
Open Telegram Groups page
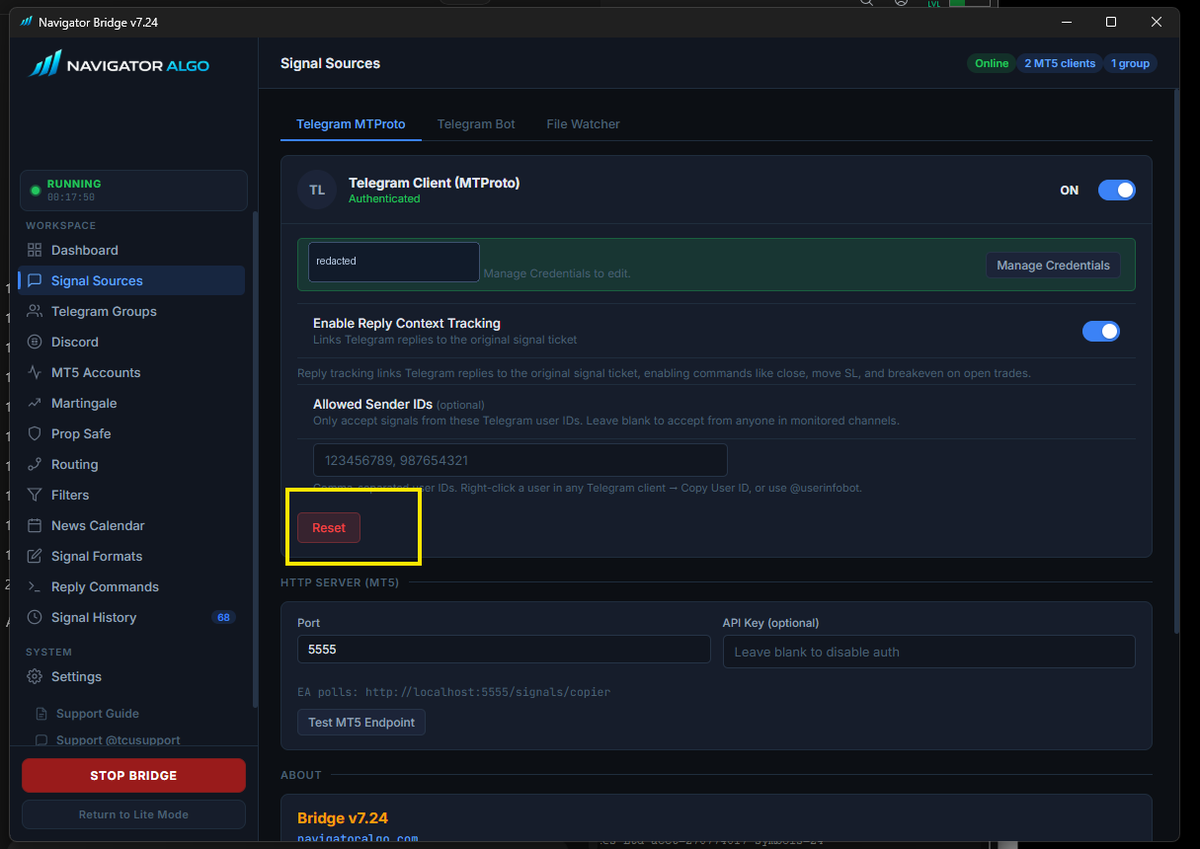(x=131, y=311)
